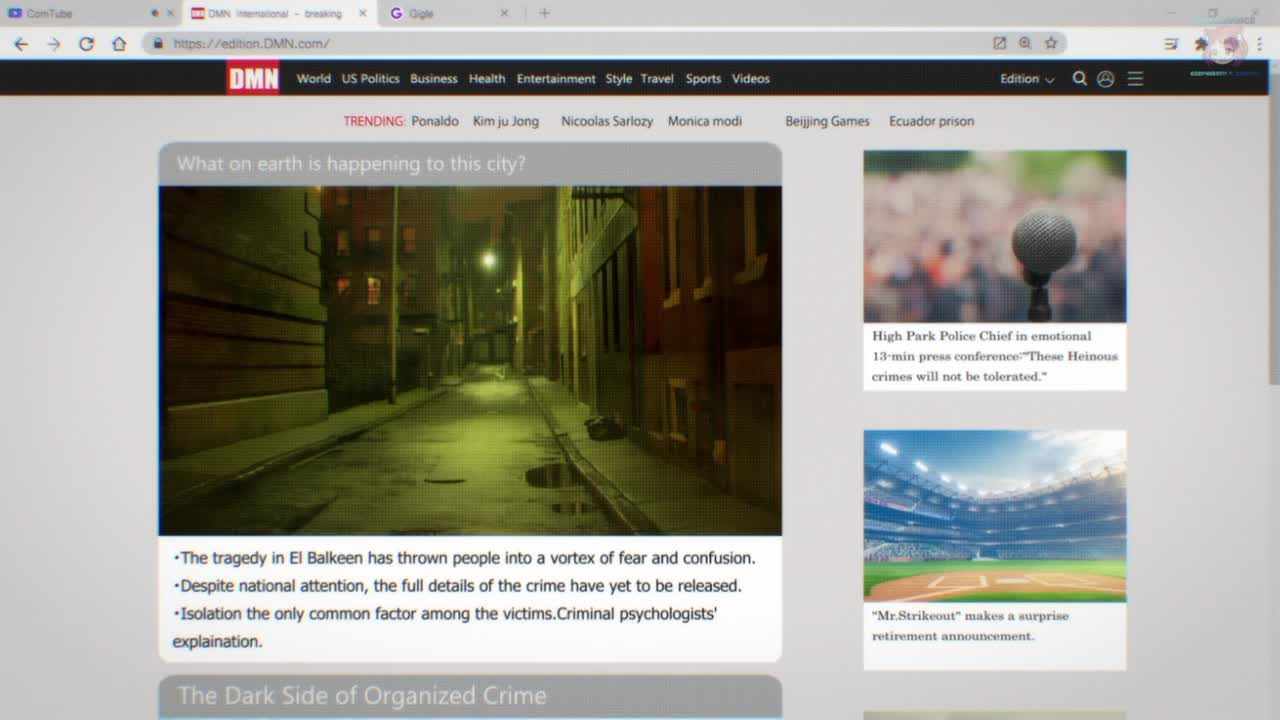This screenshot has height=720, width=1280.
Task: Close the Gigle tab
Action: tap(504, 13)
